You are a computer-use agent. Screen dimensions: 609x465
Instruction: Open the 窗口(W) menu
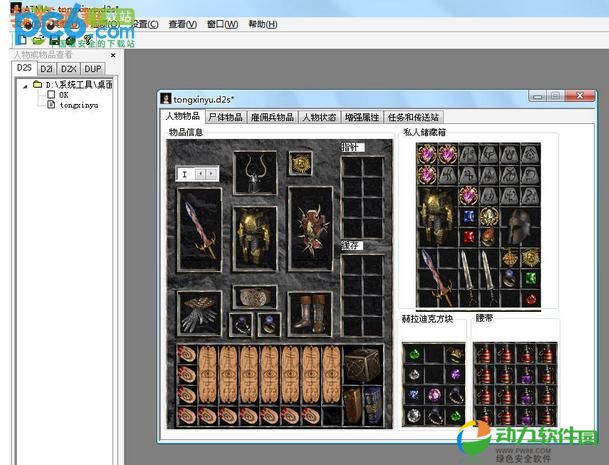[x=222, y=24]
